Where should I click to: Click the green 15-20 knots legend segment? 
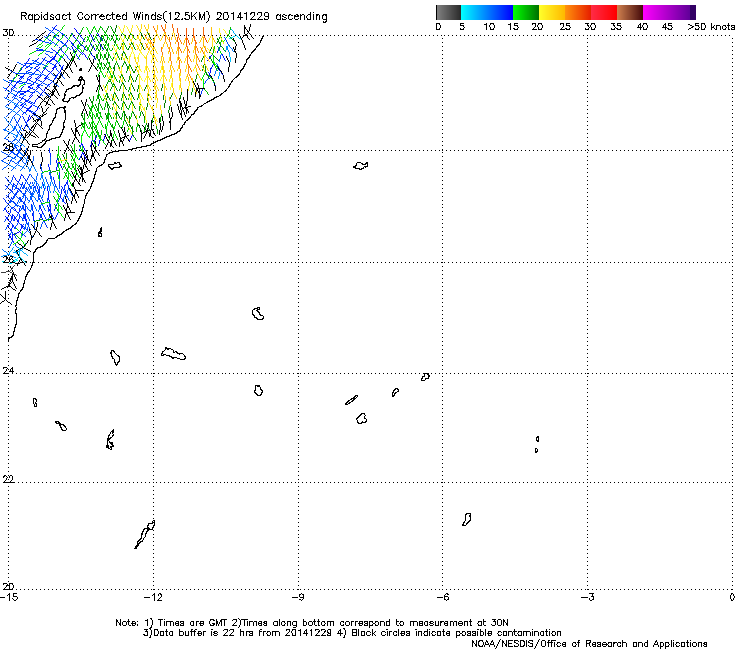[x=526, y=12]
